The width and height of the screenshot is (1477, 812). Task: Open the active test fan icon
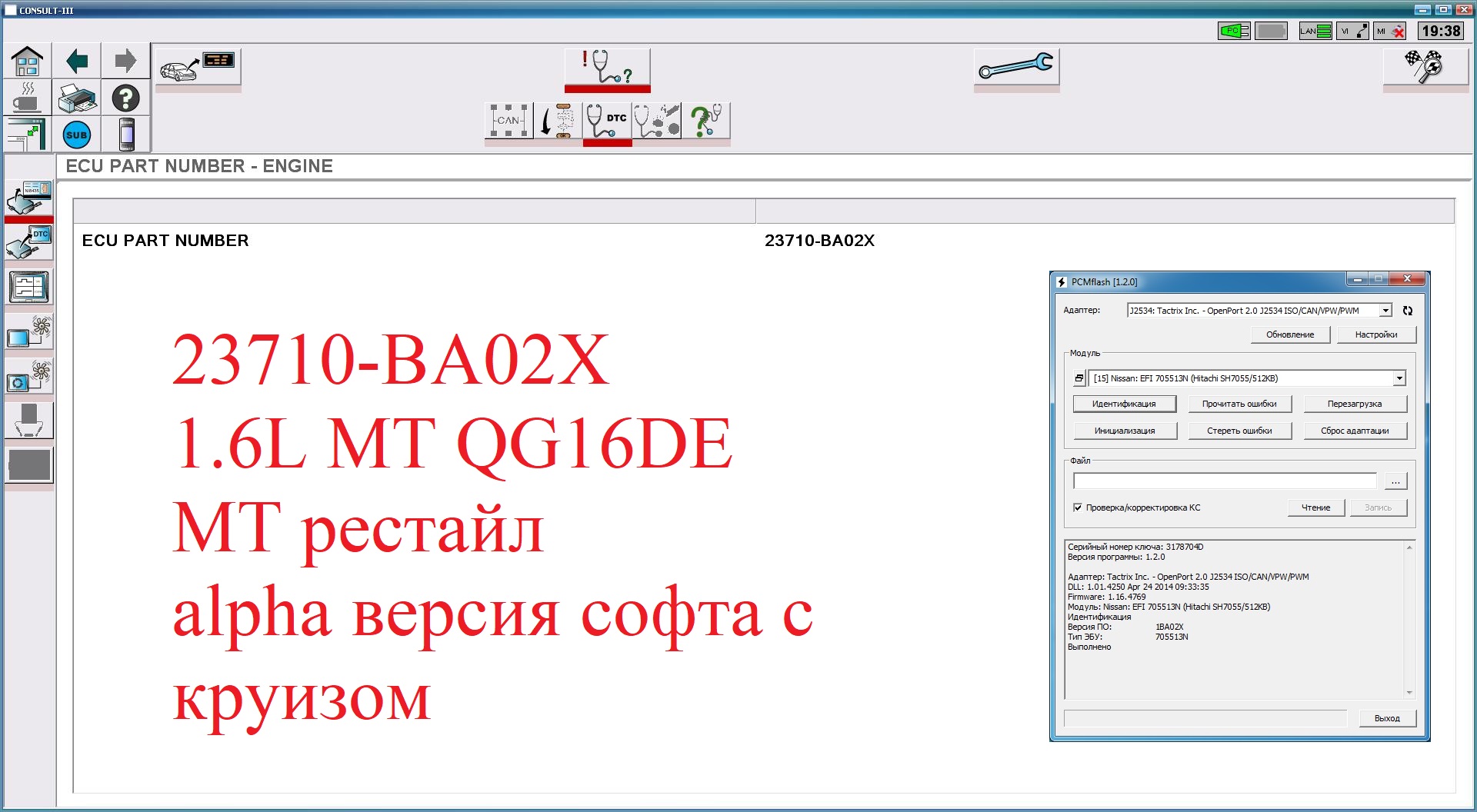click(x=29, y=332)
